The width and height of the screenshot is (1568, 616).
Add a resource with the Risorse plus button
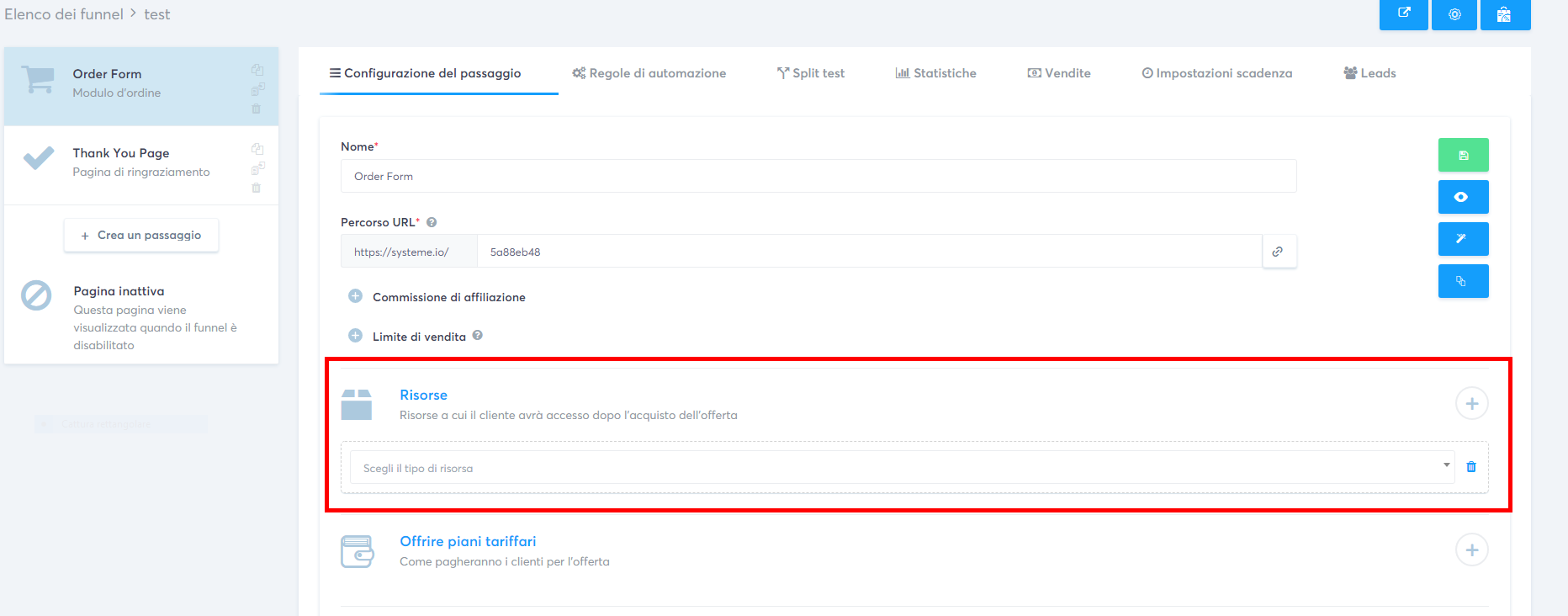[x=1471, y=404]
